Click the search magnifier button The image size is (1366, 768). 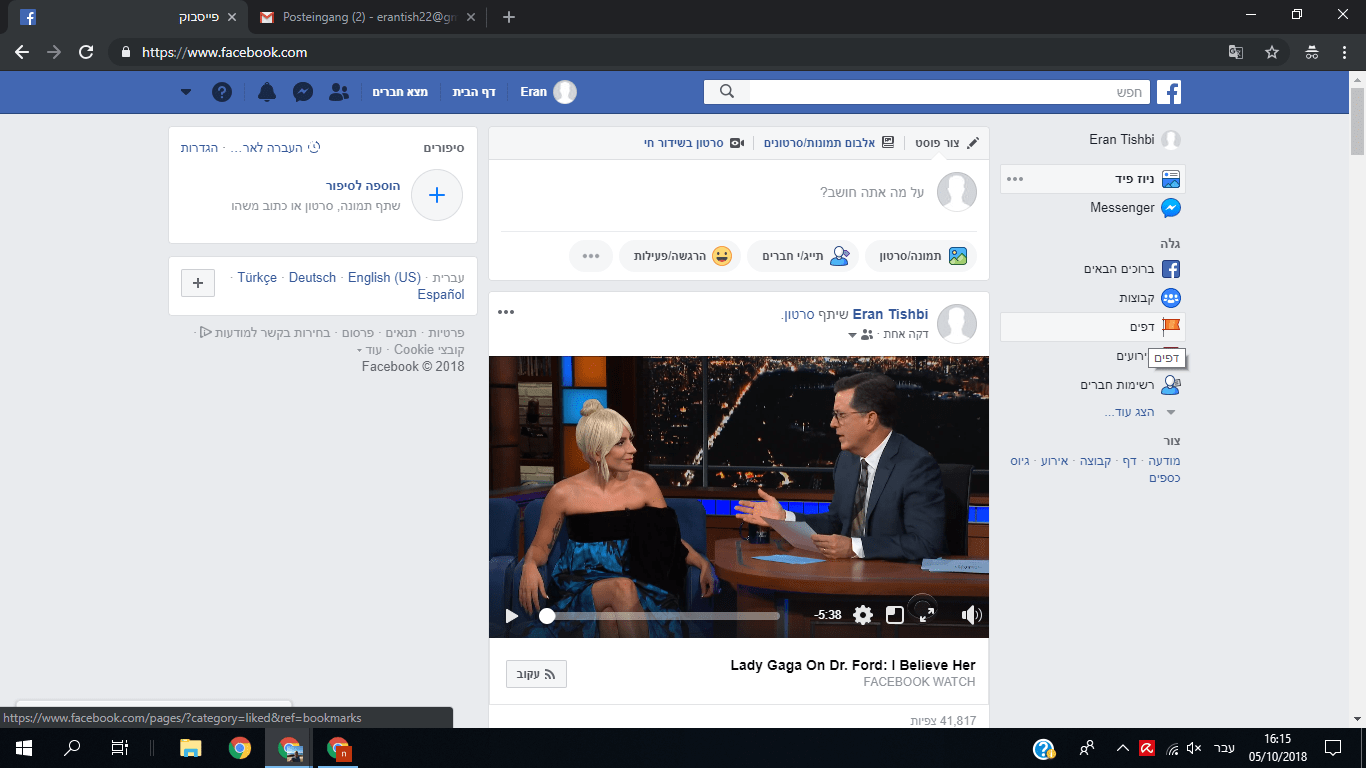(727, 92)
